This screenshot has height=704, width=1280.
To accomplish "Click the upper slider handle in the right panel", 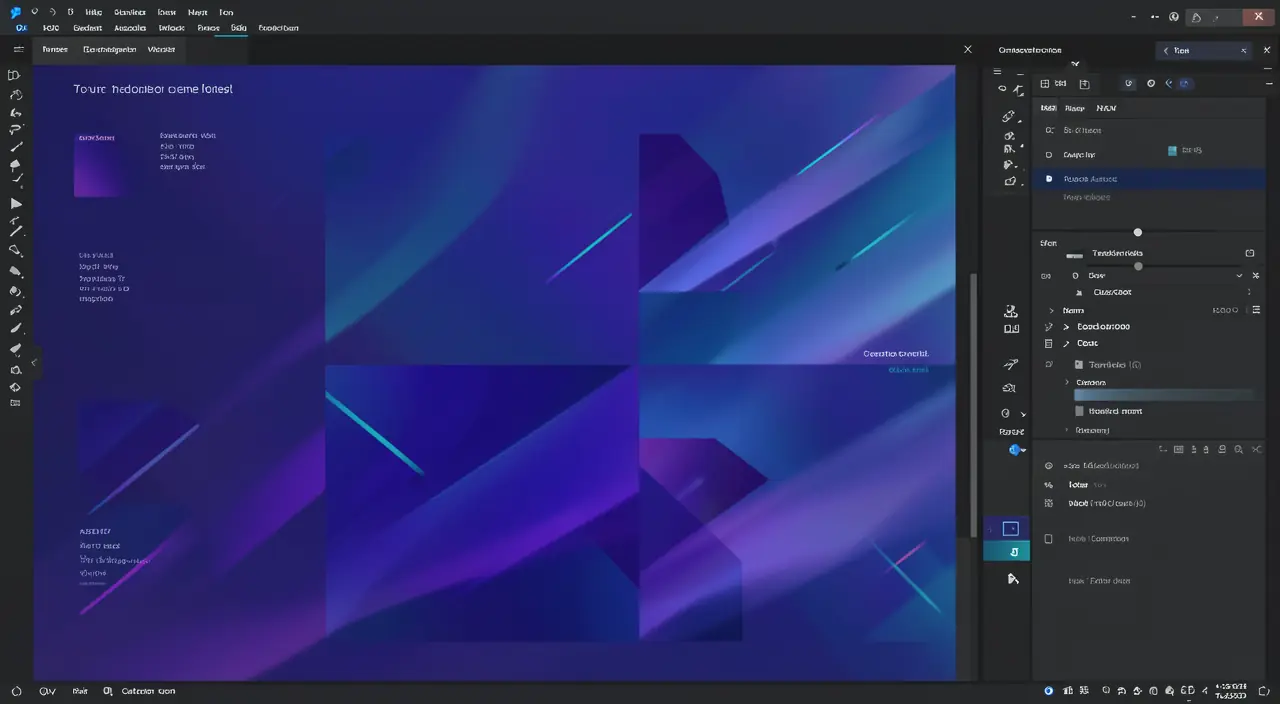I will point(1137,232).
